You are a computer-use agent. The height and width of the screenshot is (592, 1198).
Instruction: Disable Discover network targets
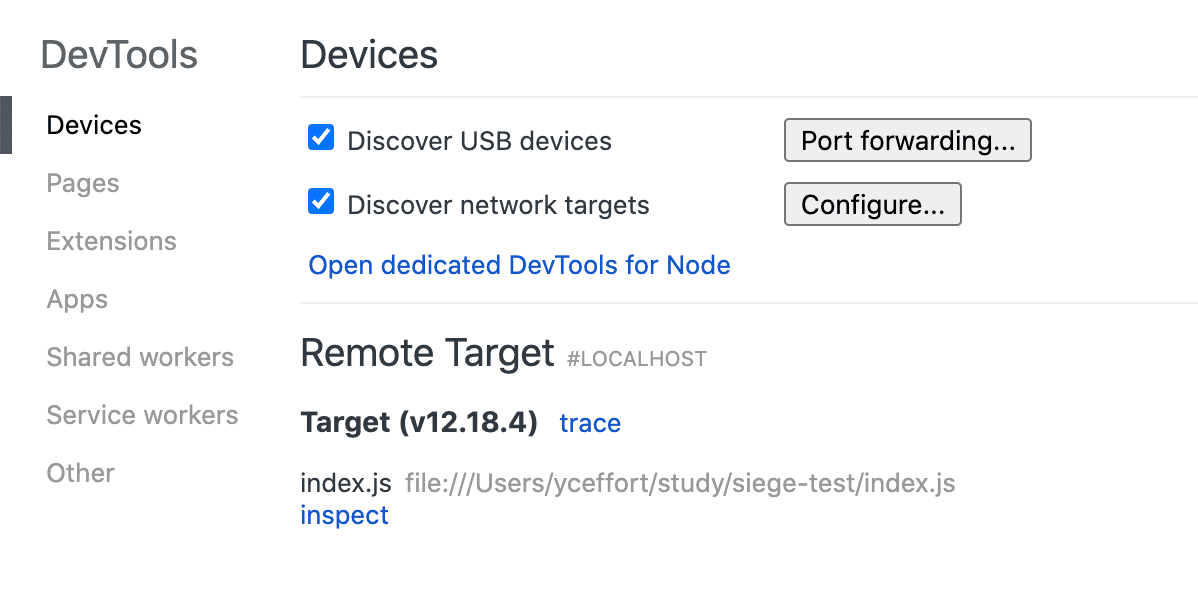pos(320,204)
